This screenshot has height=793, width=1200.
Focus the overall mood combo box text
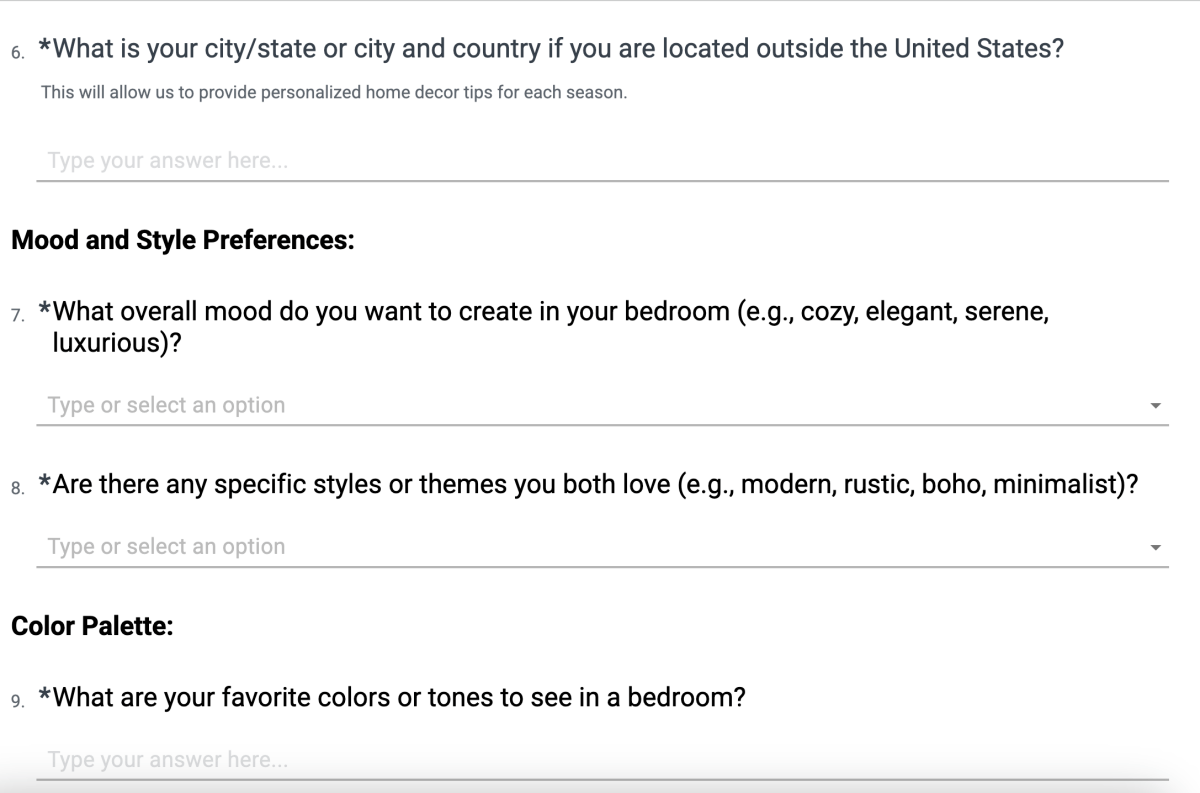coord(590,405)
